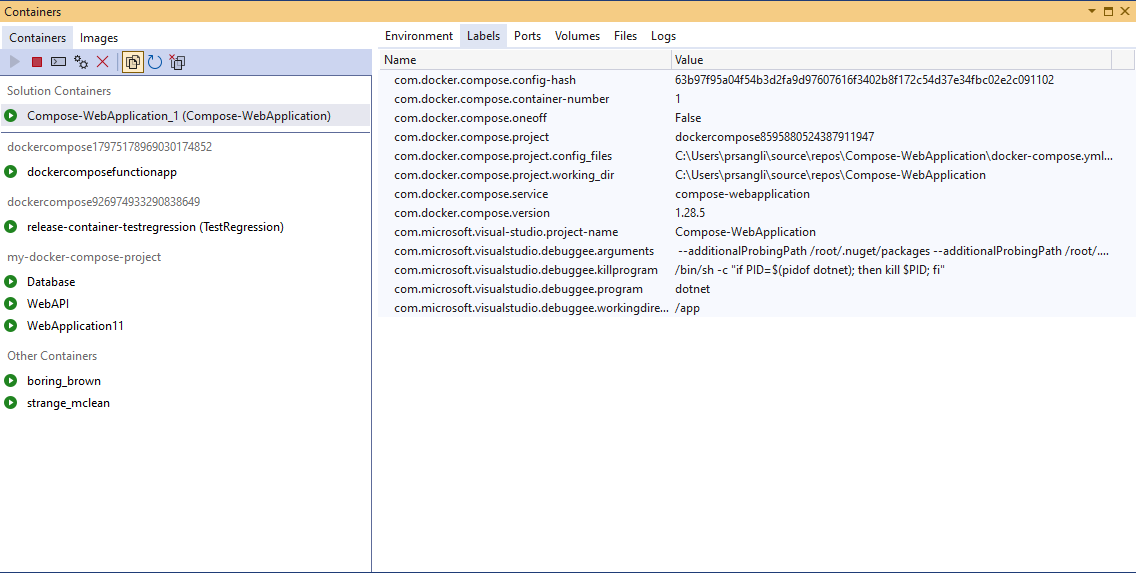Open the Volumes tab
The image size is (1136, 573).
[x=577, y=35]
